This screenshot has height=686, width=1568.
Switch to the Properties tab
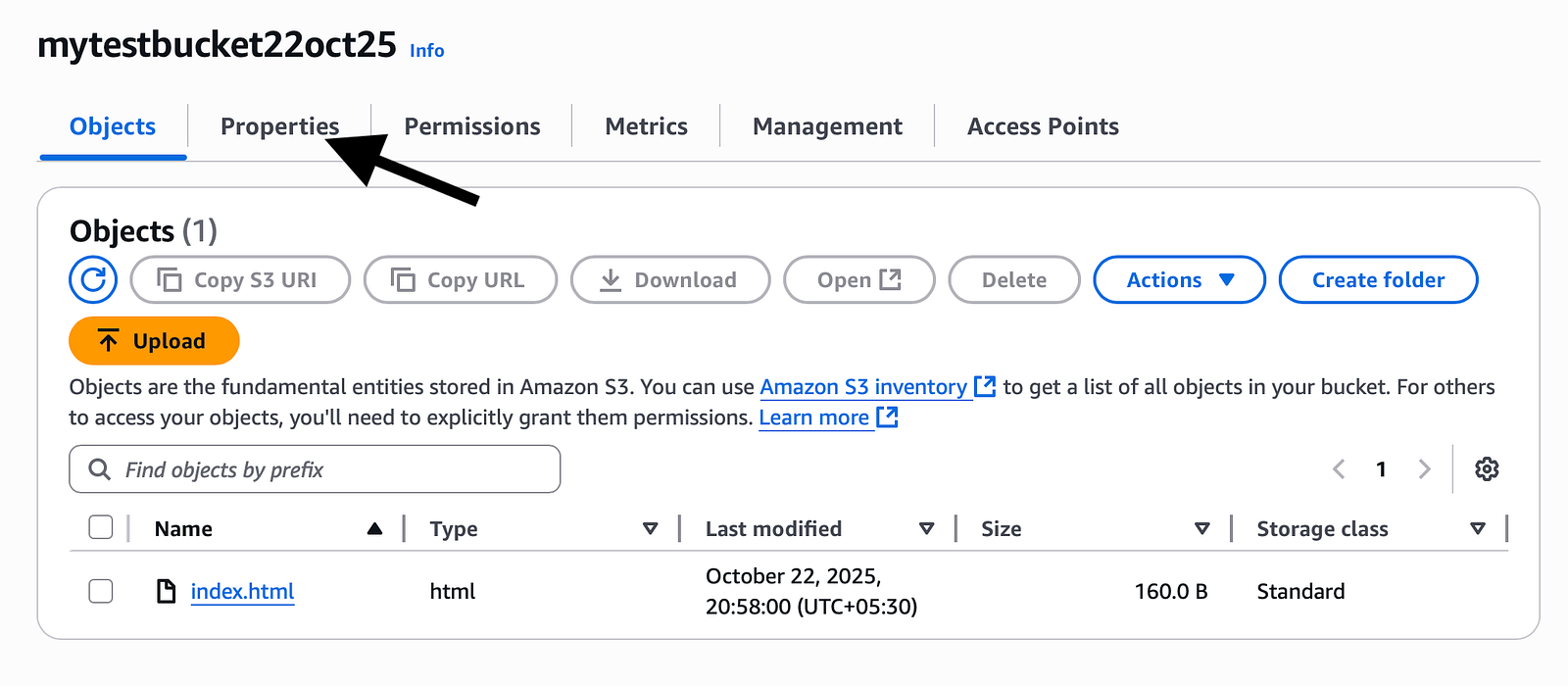click(279, 126)
